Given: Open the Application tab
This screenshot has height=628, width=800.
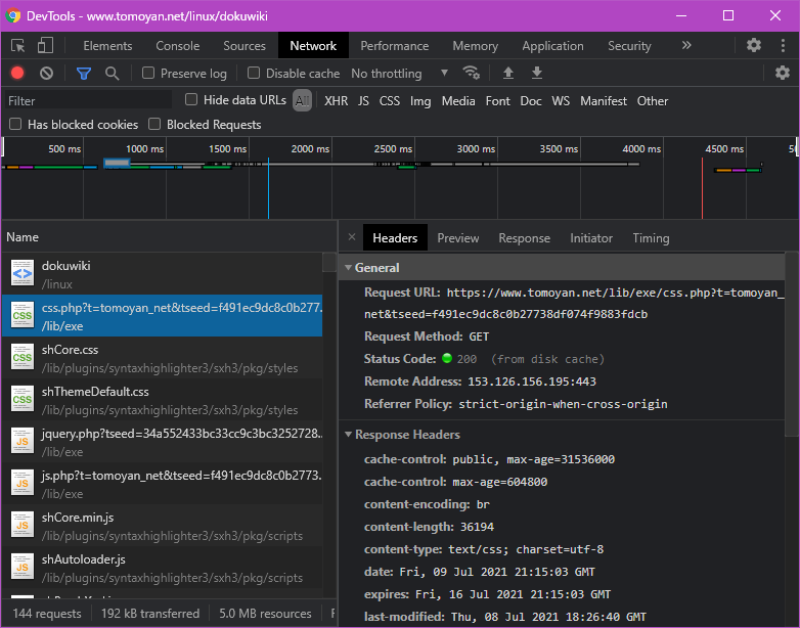Looking at the screenshot, I should [x=553, y=46].
